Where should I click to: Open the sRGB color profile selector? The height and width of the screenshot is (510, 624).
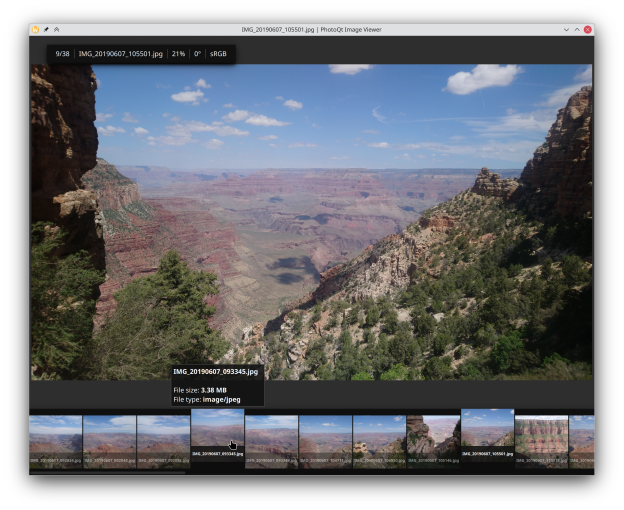tap(218, 53)
